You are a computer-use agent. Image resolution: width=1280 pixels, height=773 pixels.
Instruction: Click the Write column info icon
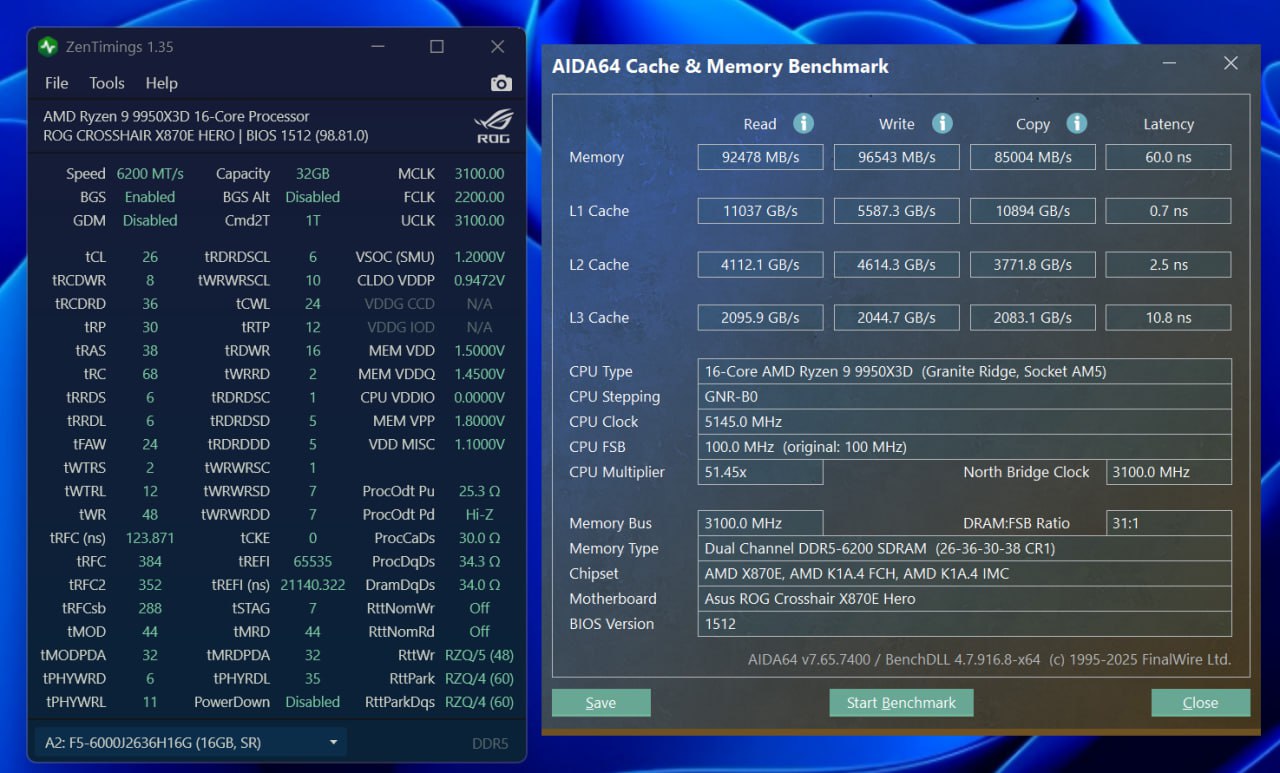942,123
